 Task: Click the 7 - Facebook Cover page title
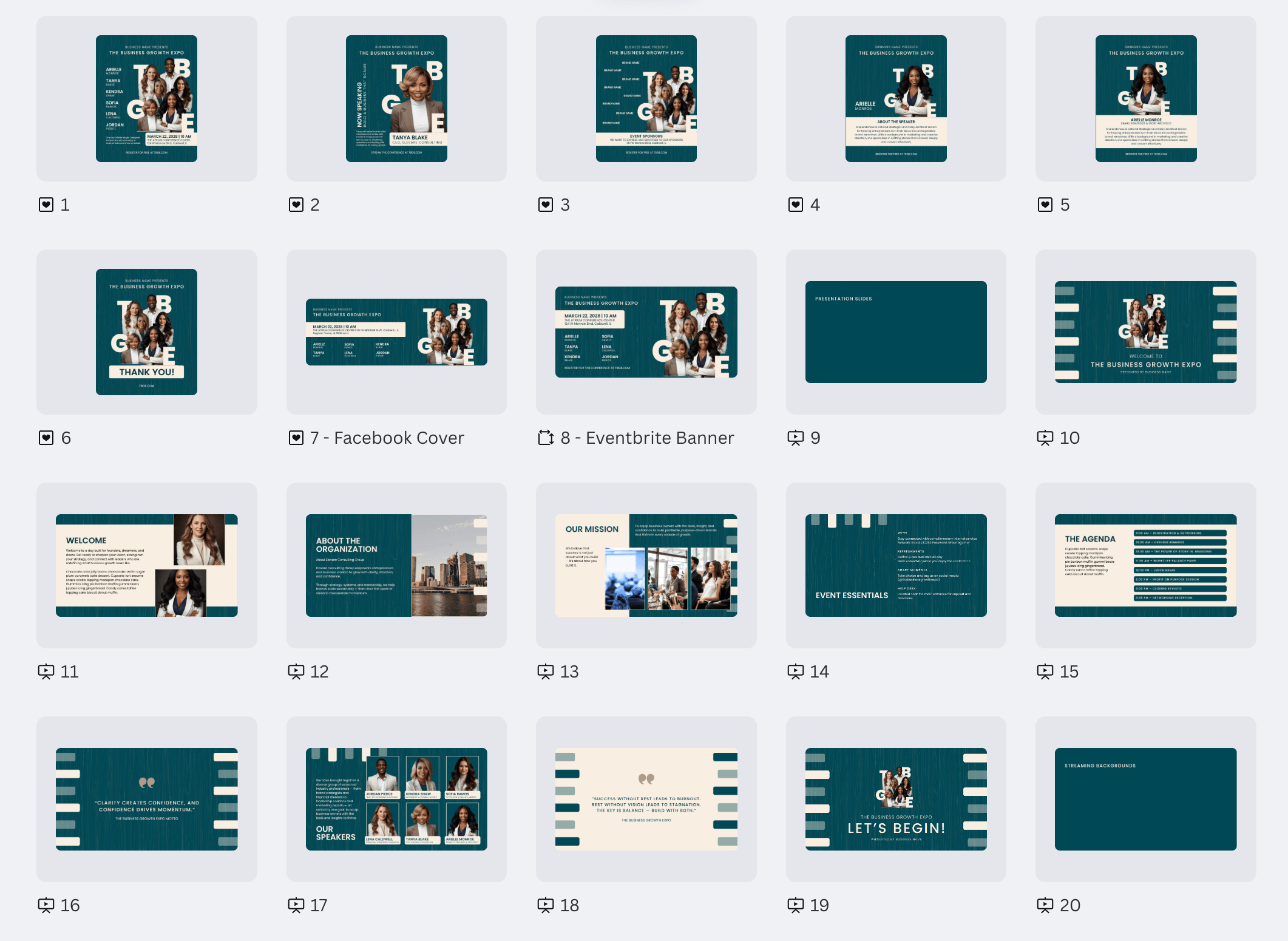tap(387, 438)
